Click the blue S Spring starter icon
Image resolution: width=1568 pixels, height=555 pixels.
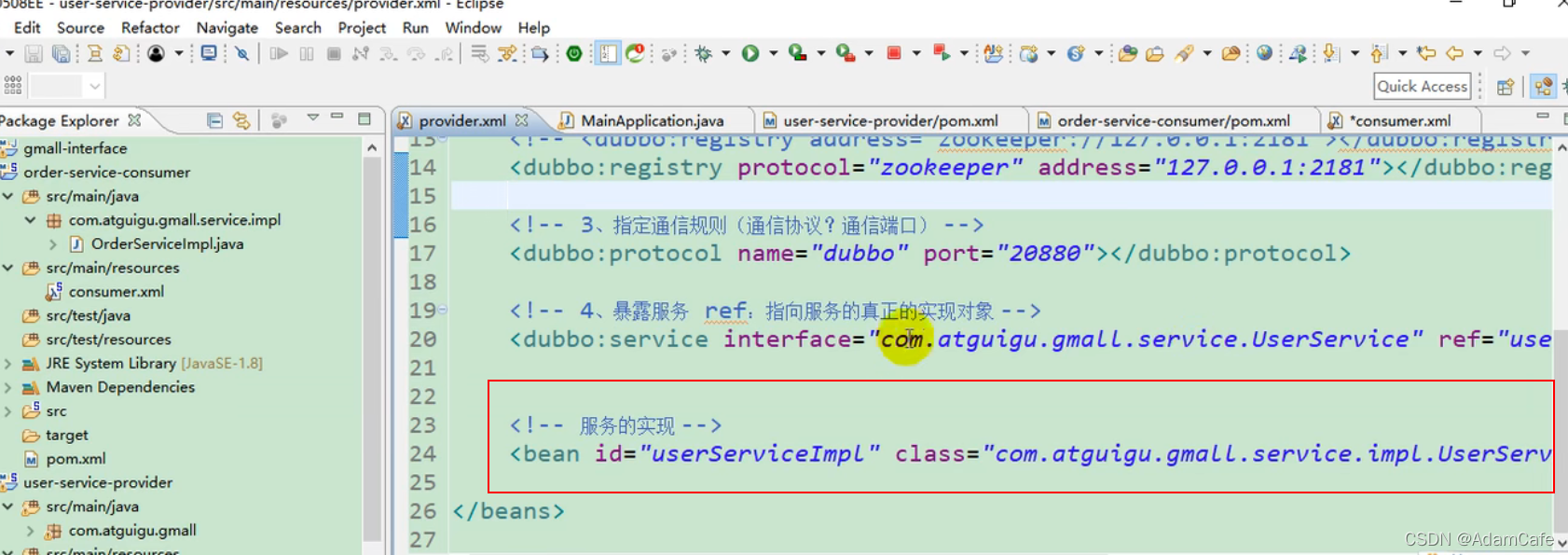tap(1075, 54)
